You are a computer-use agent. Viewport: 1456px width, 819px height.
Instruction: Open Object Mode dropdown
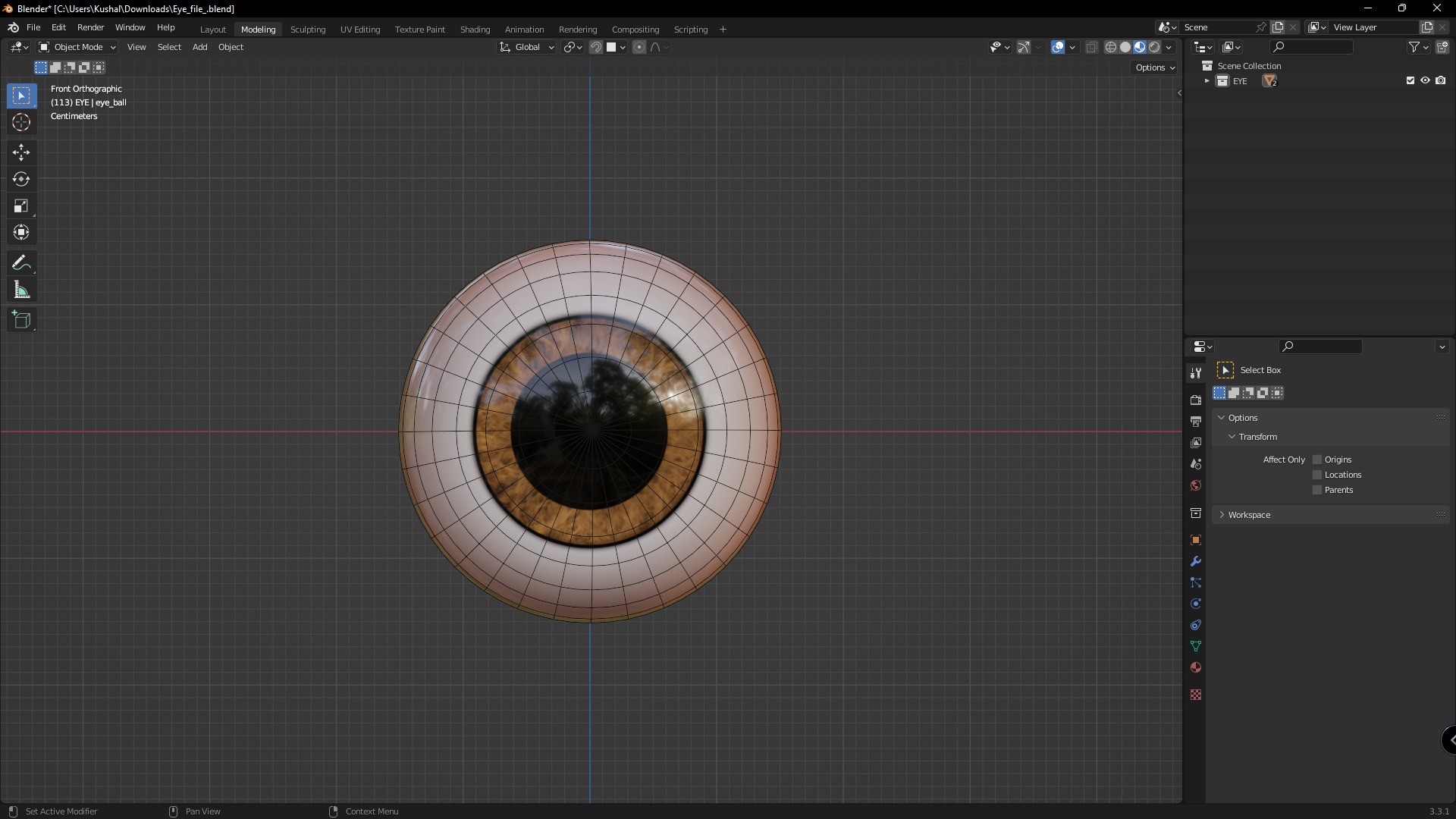coord(77,47)
